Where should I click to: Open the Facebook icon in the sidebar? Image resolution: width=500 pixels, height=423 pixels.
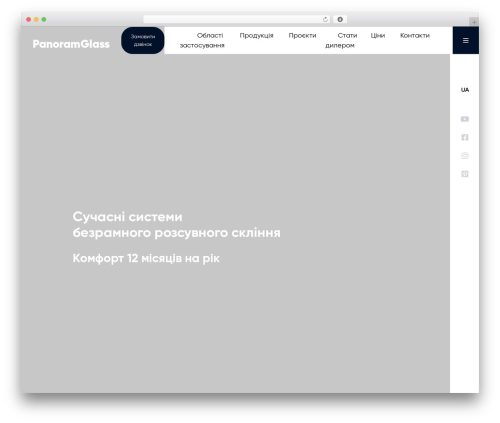465,137
